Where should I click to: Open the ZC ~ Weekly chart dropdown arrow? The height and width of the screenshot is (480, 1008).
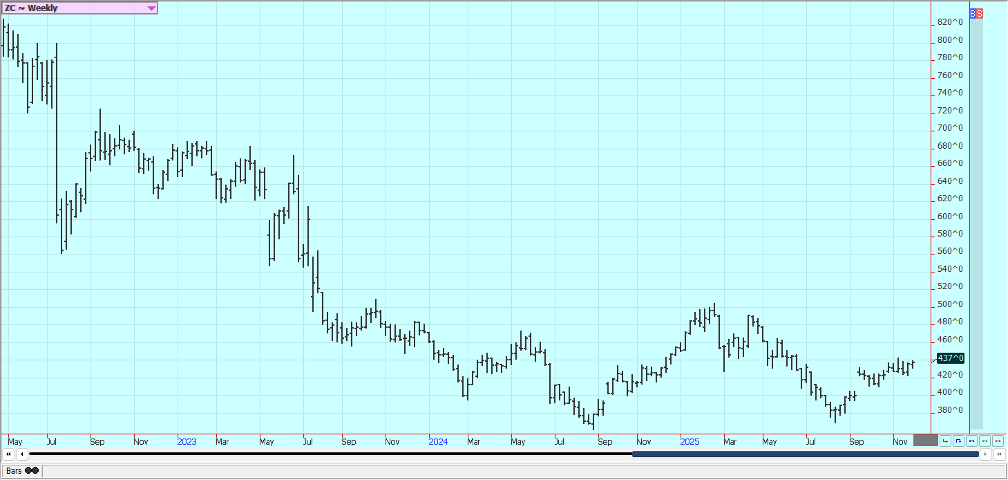151,8
